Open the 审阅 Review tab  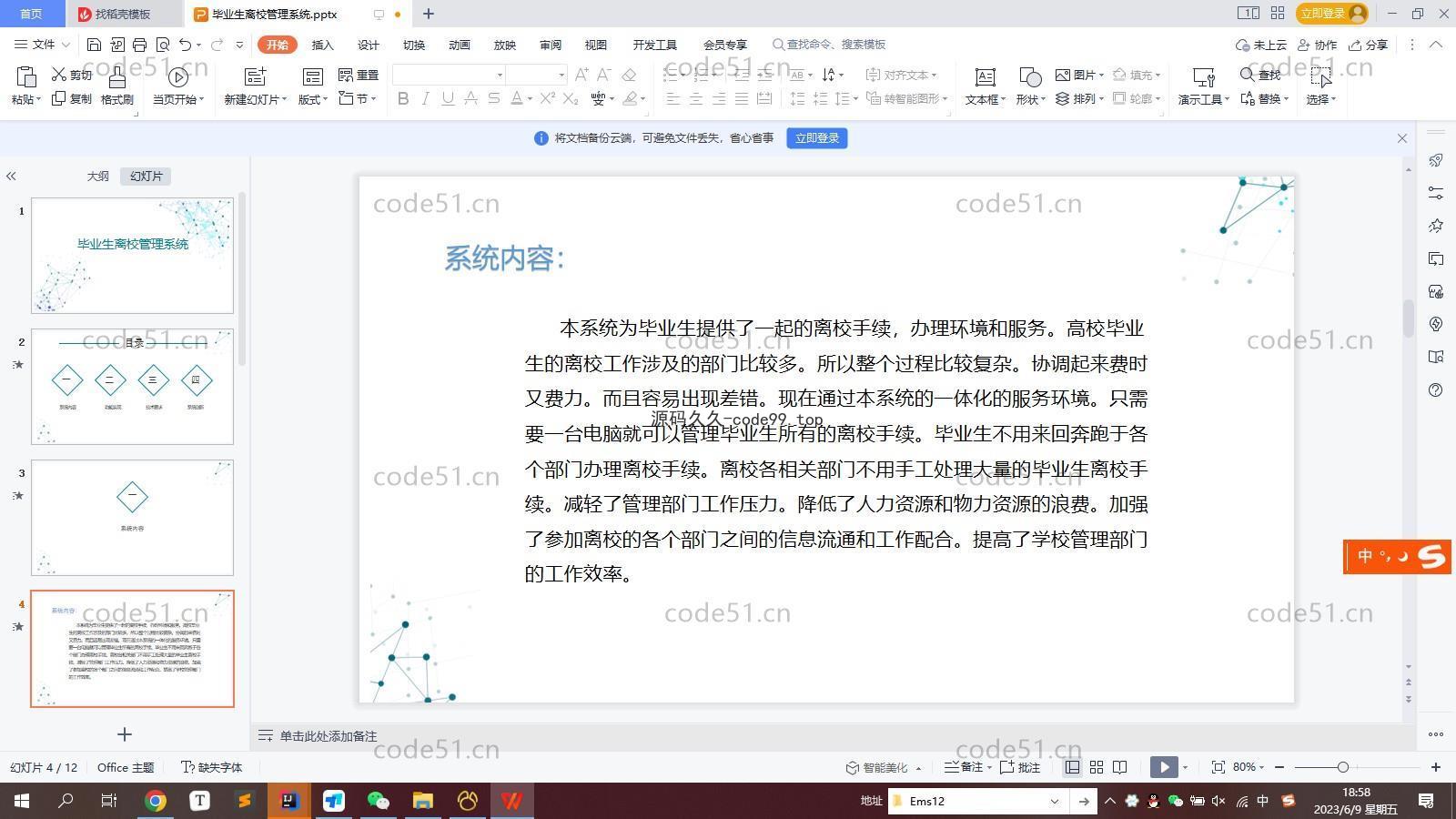point(551,45)
